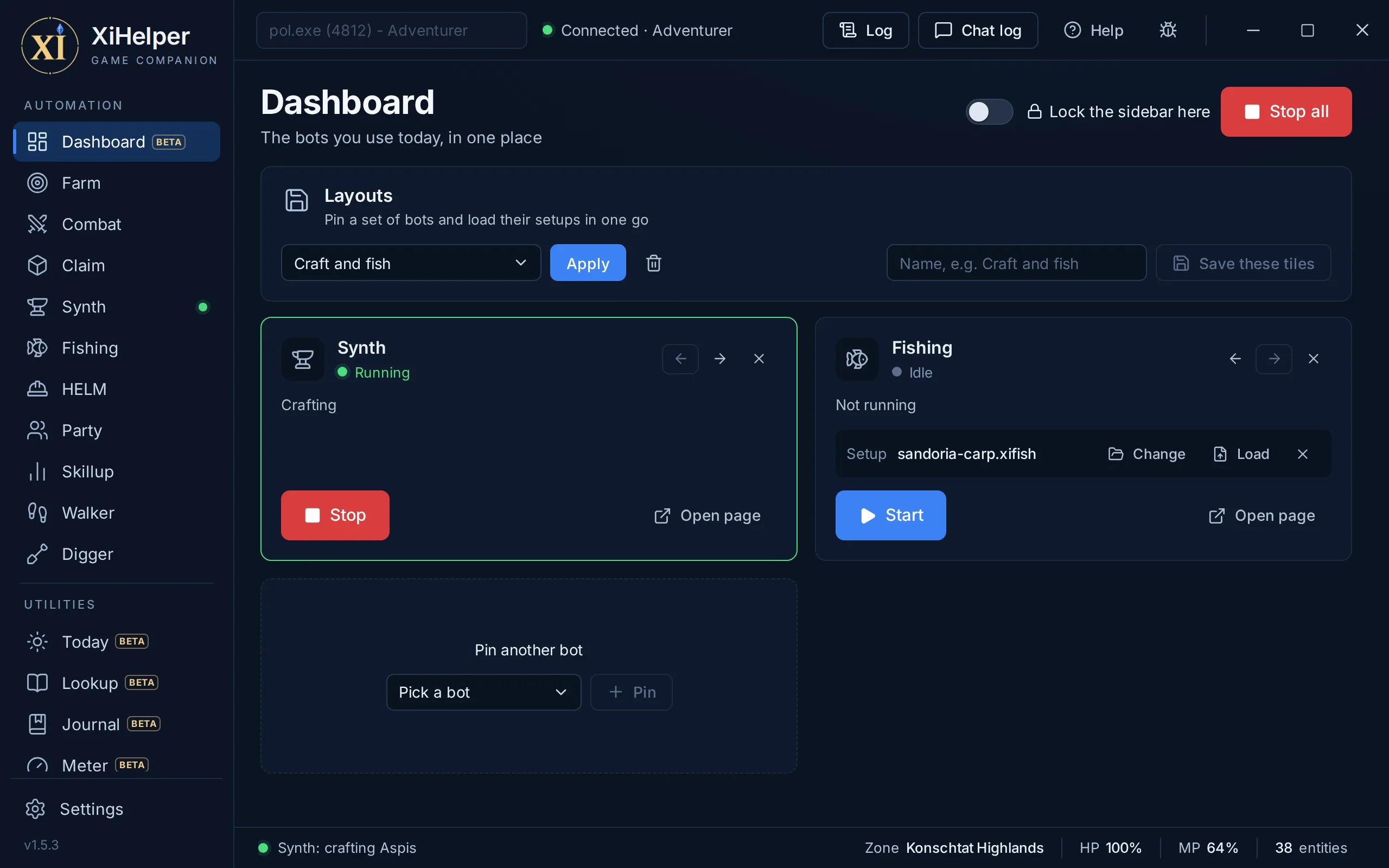Open Fishing in the sidebar
The height and width of the screenshot is (868, 1389).
point(117,348)
